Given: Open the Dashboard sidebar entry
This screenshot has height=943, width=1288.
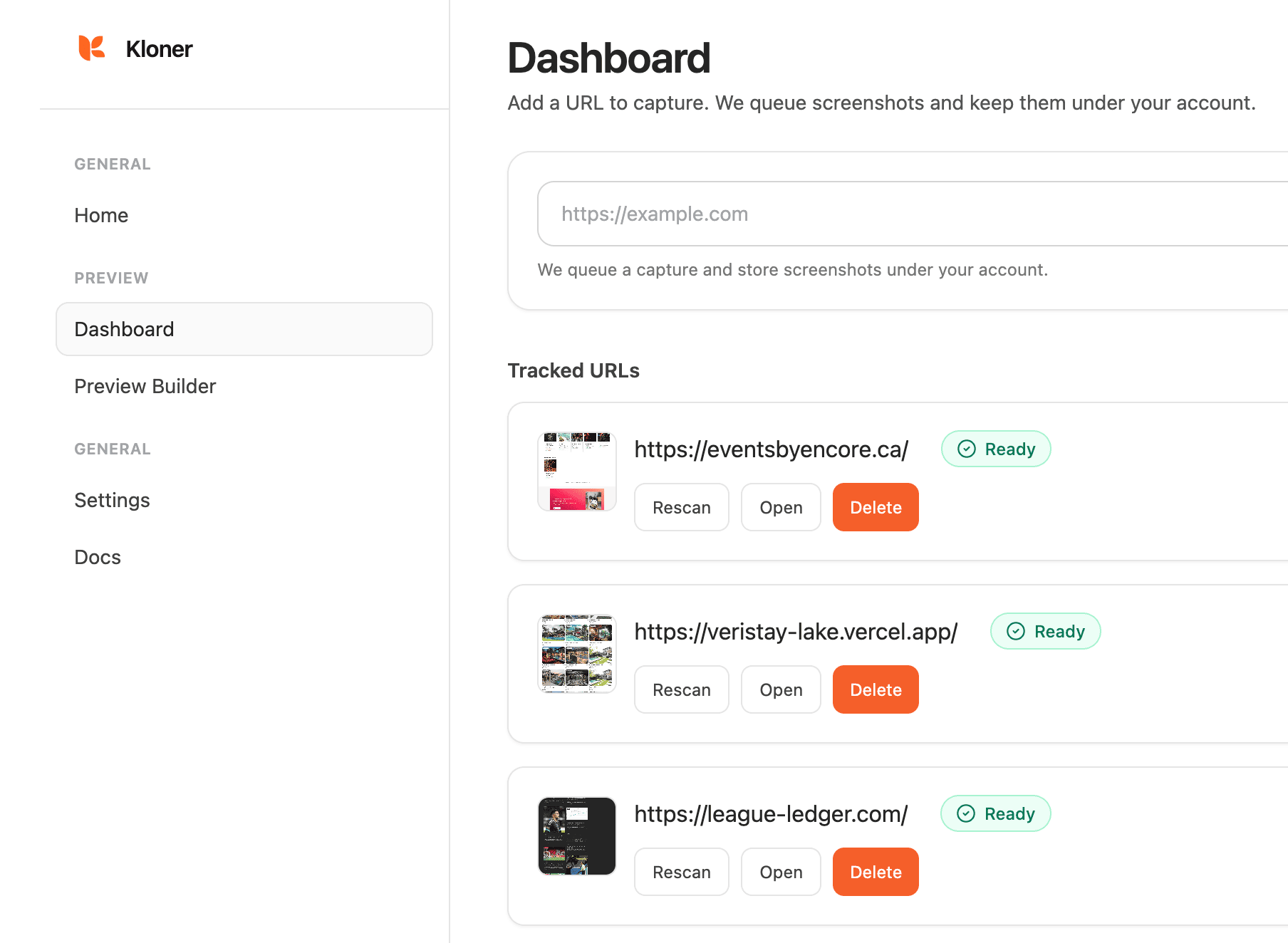Looking at the screenshot, I should coord(124,329).
